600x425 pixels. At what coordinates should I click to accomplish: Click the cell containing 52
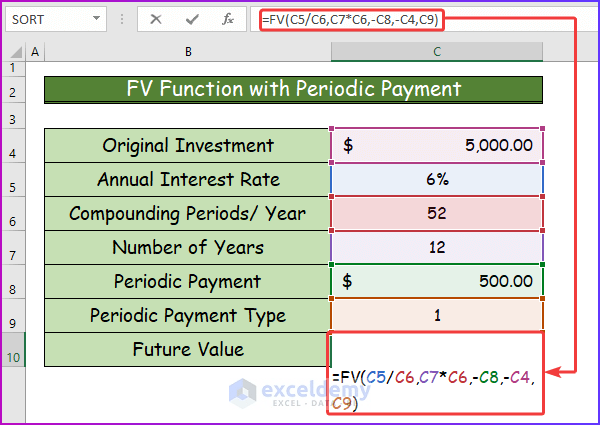click(437, 213)
